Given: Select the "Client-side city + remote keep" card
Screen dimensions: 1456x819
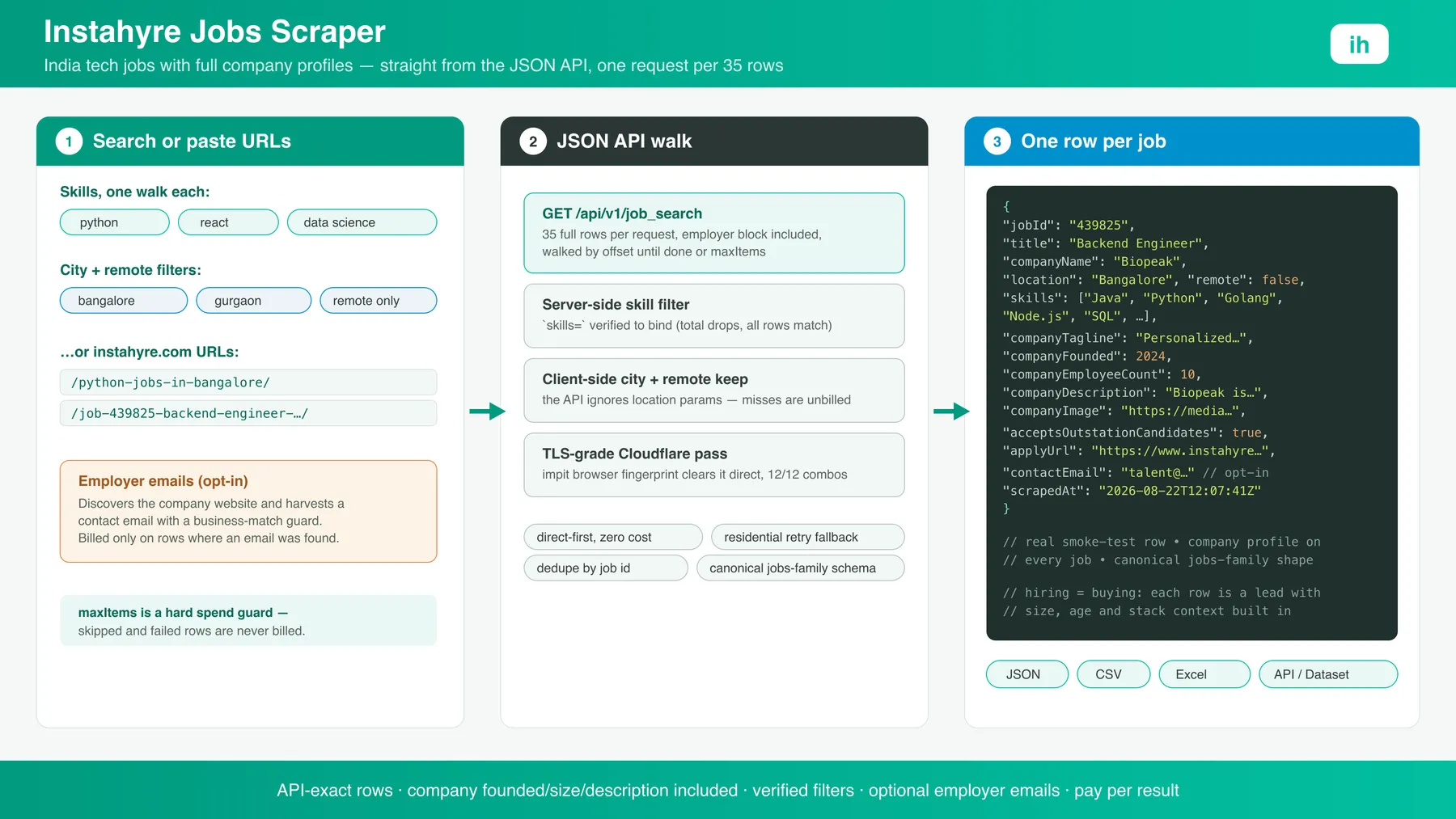Looking at the screenshot, I should (x=714, y=391).
